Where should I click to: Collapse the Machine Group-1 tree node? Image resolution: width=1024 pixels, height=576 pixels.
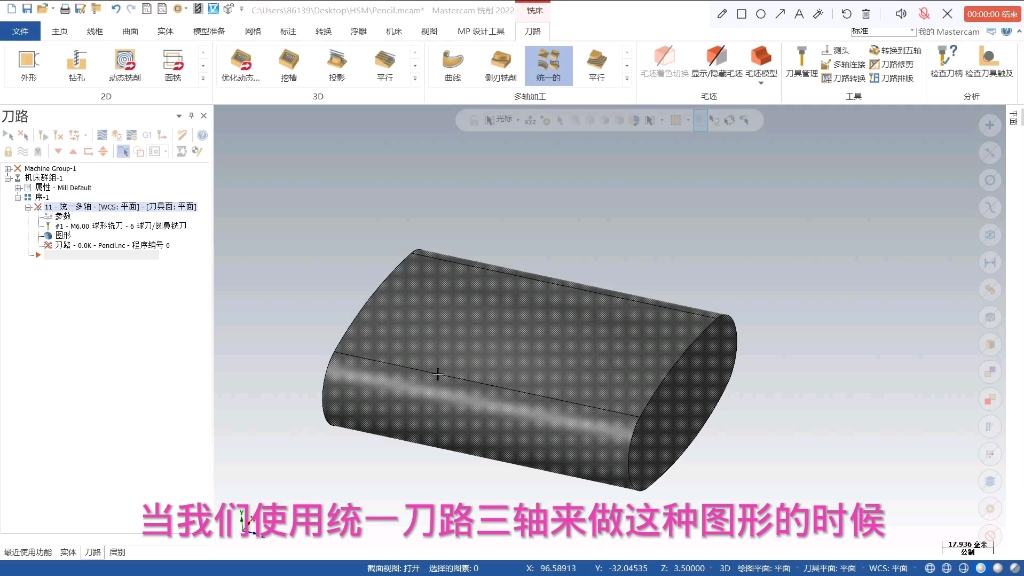pyautogui.click(x=8, y=168)
